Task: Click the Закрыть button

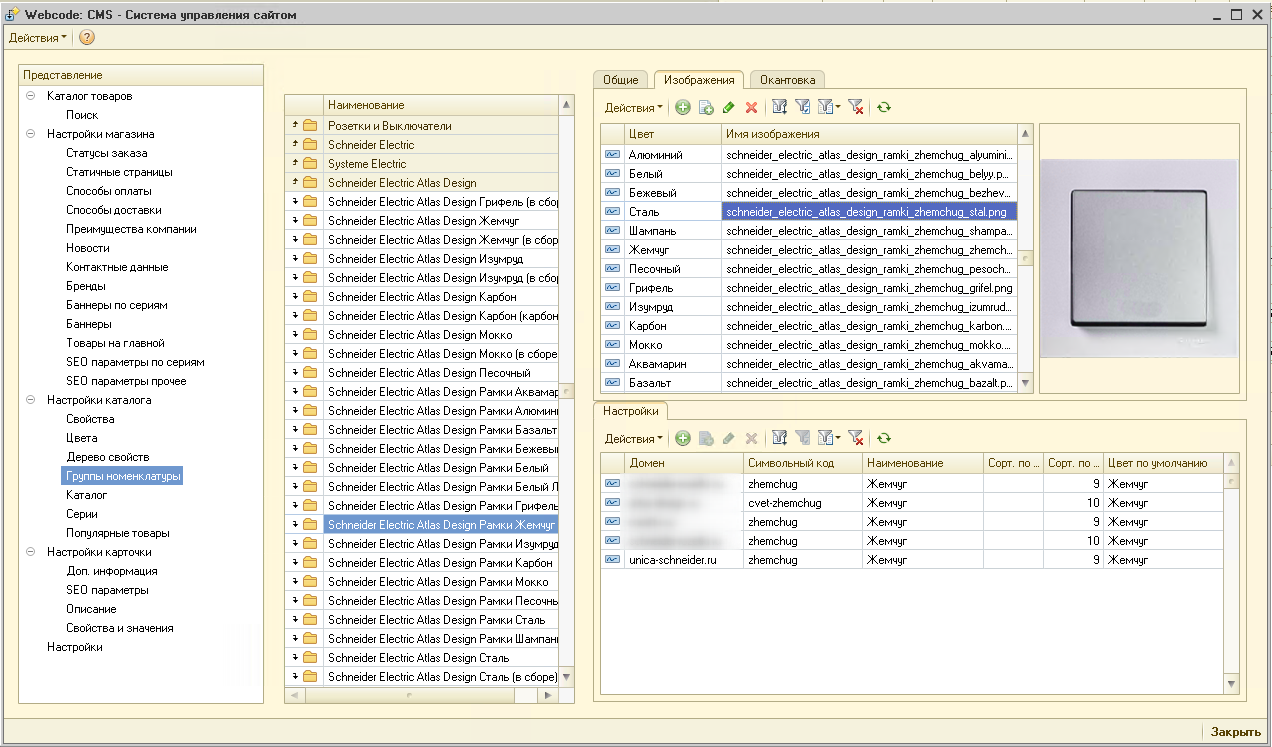Action: [1235, 732]
